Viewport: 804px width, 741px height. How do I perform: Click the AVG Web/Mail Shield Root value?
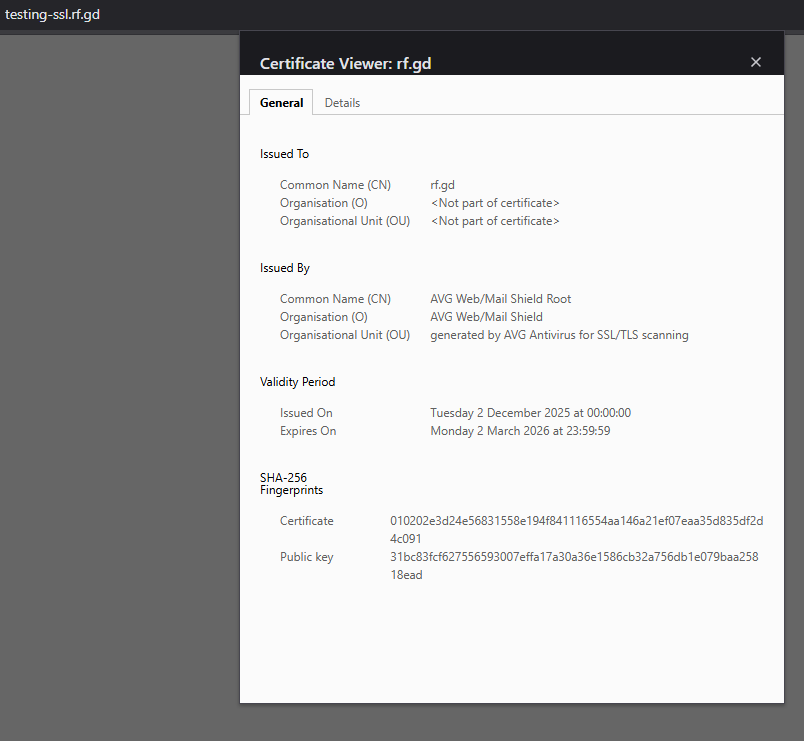point(500,299)
